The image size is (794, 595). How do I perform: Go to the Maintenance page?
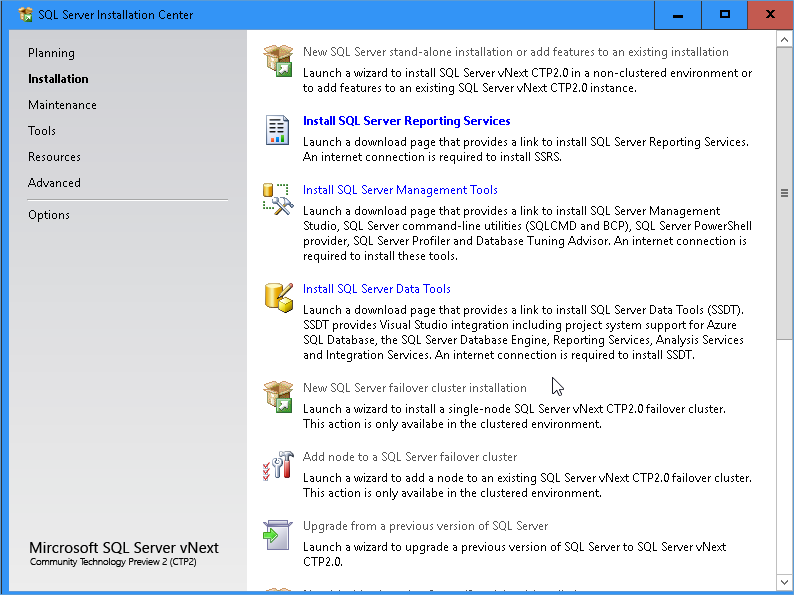62,105
